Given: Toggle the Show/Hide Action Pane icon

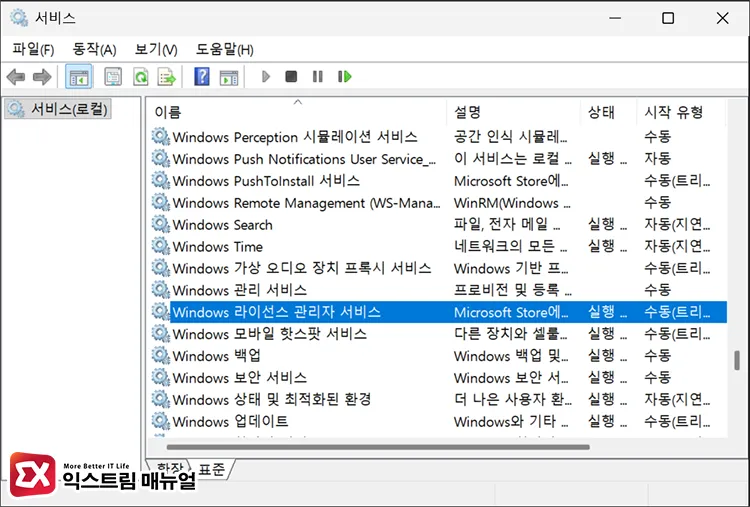Looking at the screenshot, I should 229,77.
